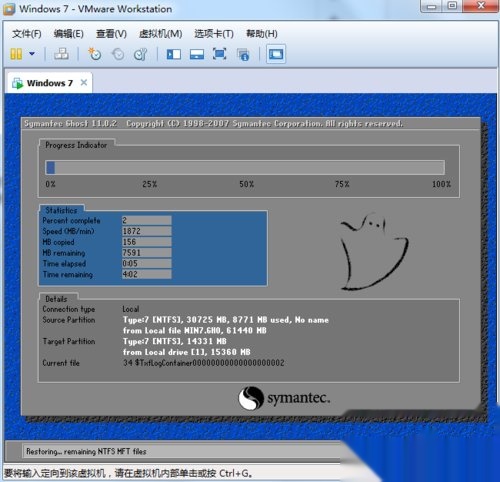Click the Symantec logo in Ghost window
Screen dimensions: 500x482
click(x=284, y=398)
